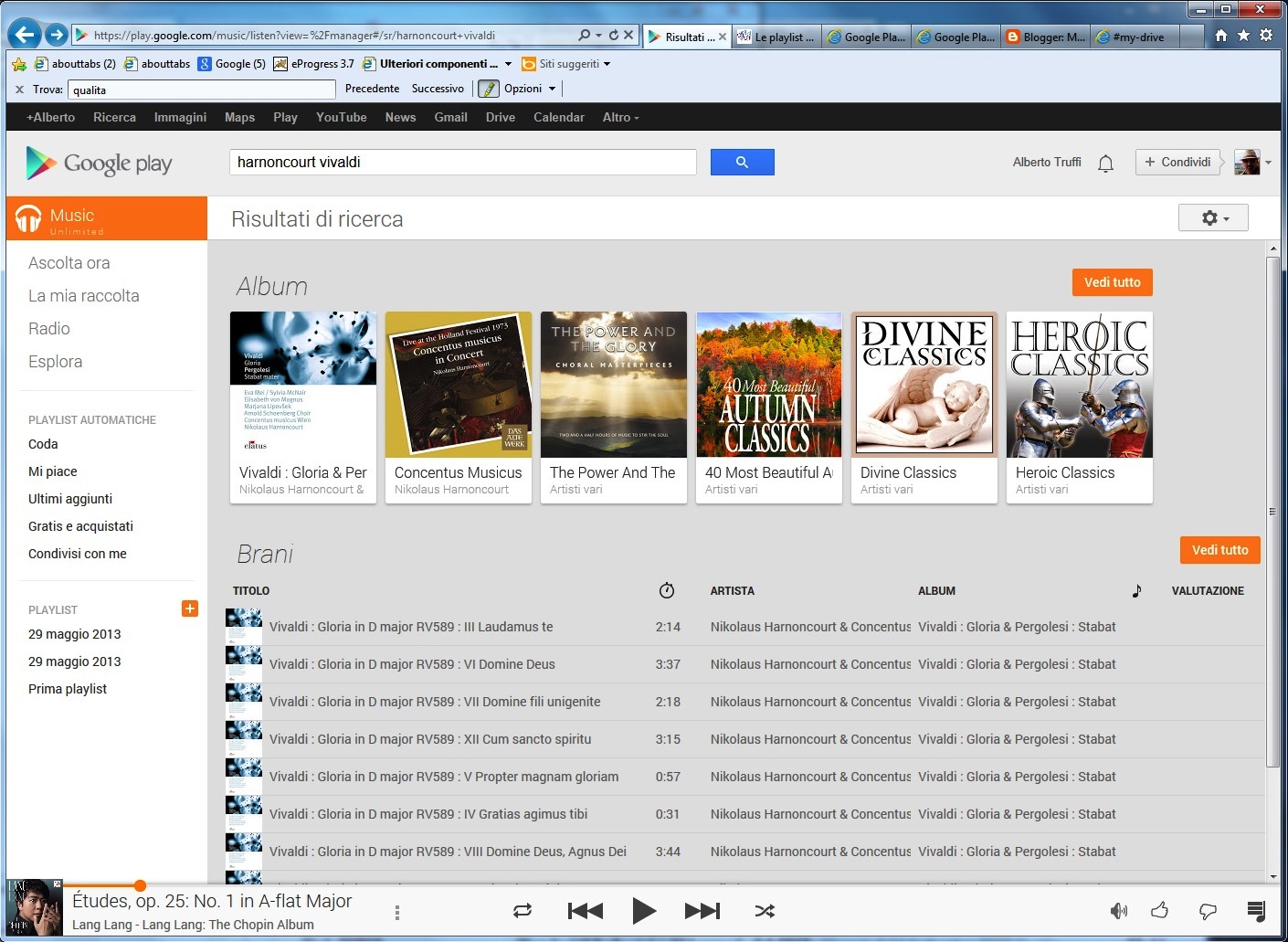Open settings gear dropdown in results header
The height and width of the screenshot is (942, 1288).
pos(1213,217)
